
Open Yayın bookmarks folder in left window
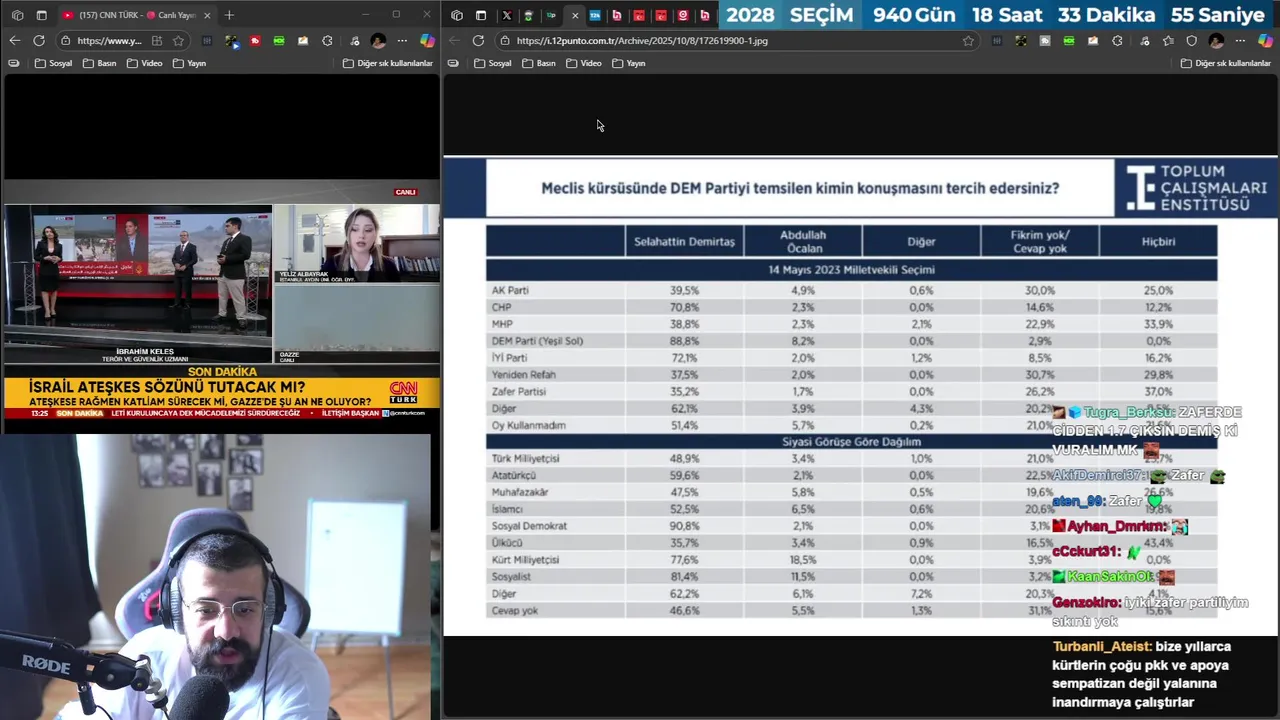[189, 63]
